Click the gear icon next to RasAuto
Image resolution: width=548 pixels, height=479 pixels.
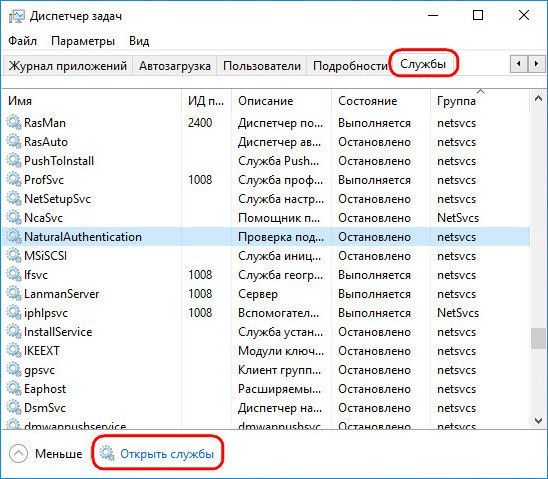(14, 141)
